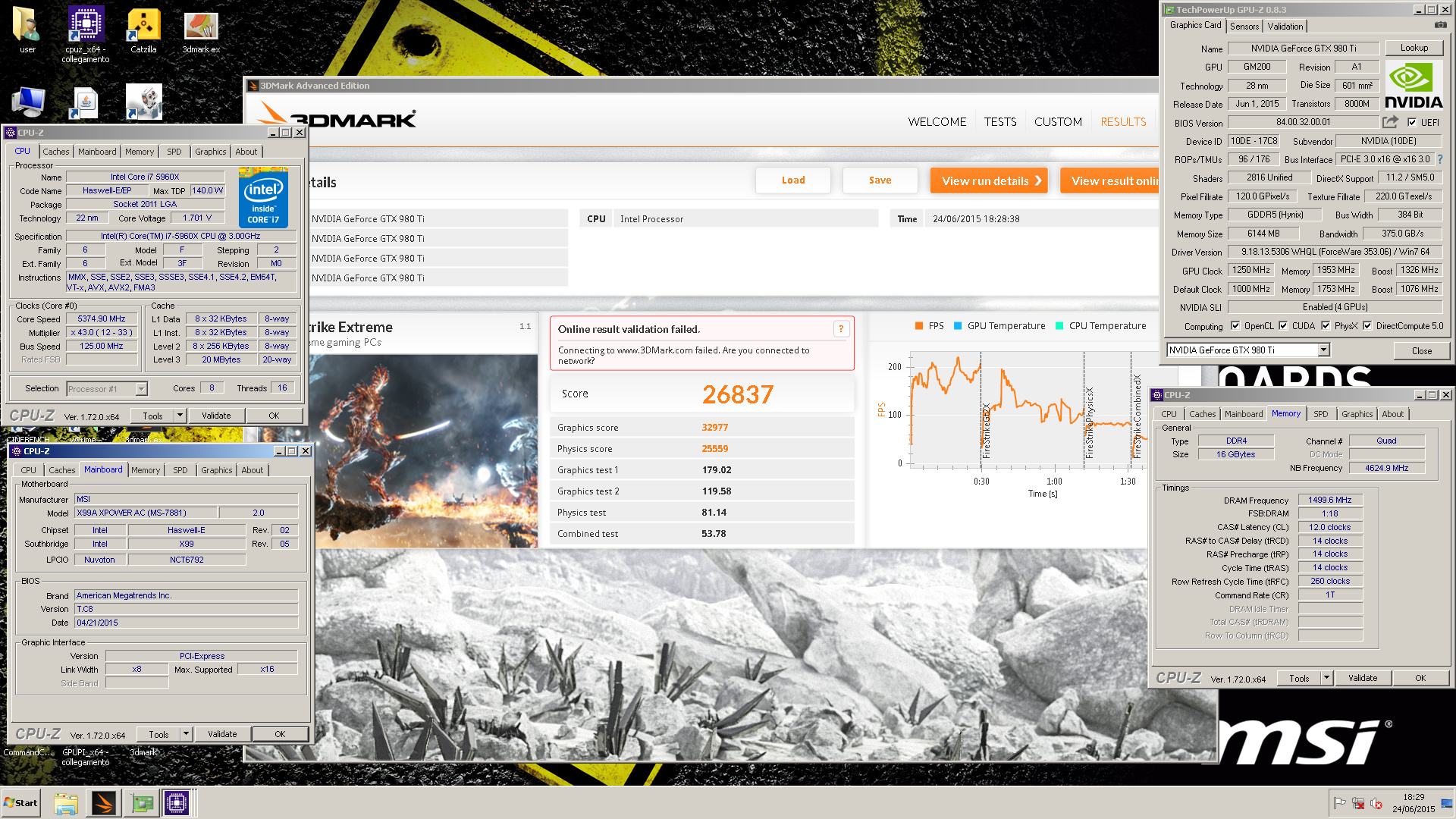This screenshot has width=1456, height=819.
Task: Toggle the OpenCL checkbox in GPU-Z
Action: (x=1235, y=326)
